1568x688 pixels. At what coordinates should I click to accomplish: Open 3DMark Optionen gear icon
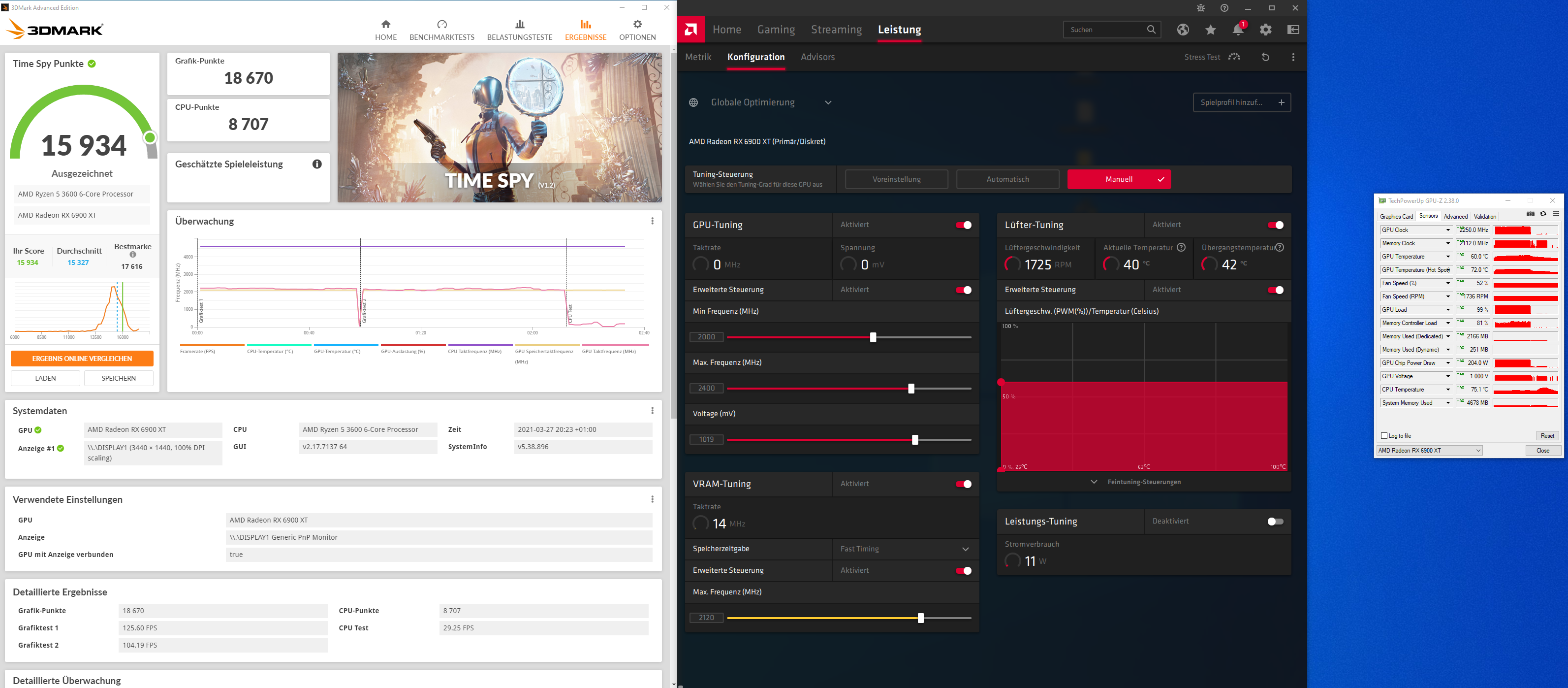[x=637, y=24]
